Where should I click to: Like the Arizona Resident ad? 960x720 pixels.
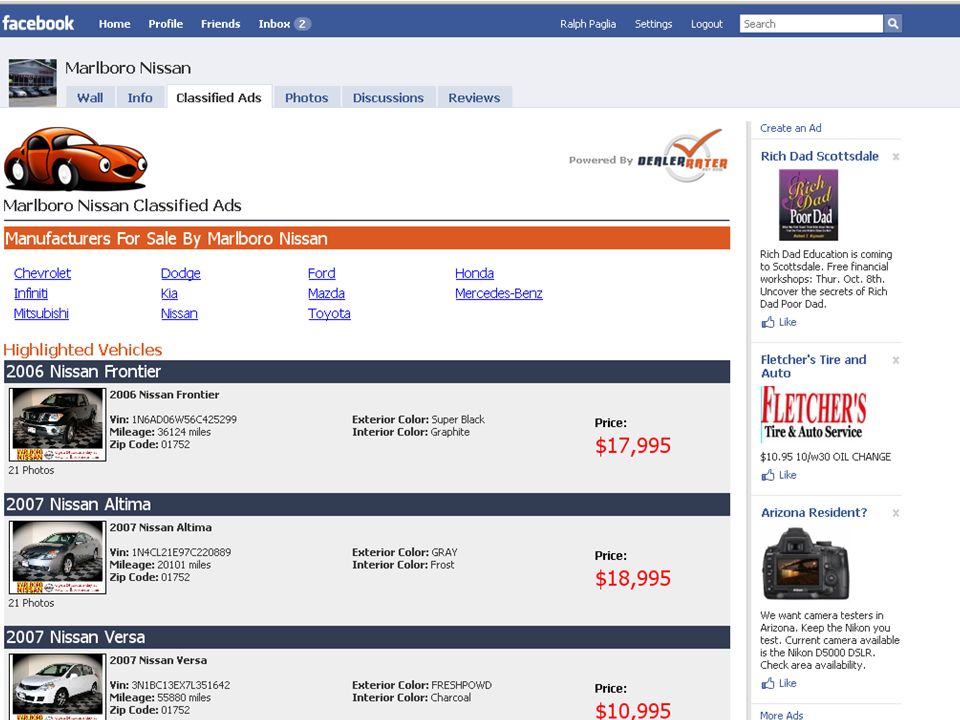[x=779, y=683]
